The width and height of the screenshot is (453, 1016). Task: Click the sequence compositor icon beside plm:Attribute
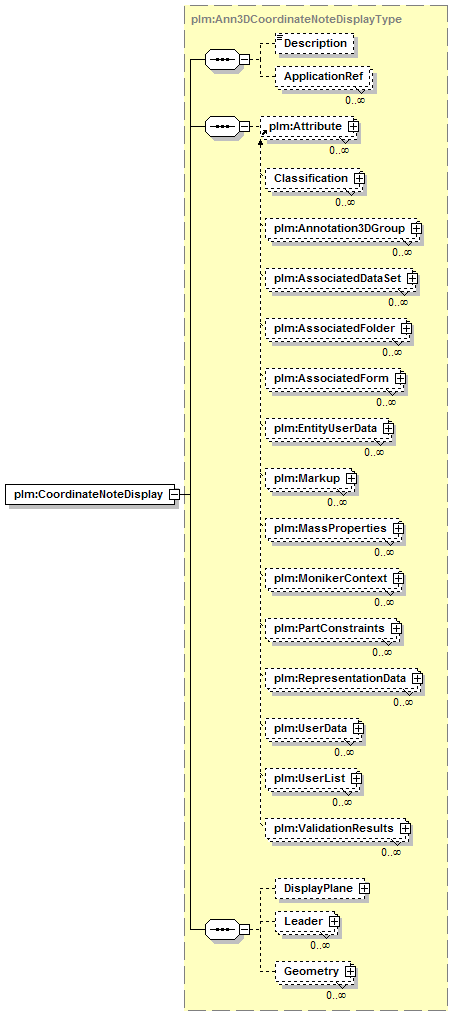[x=222, y=126]
